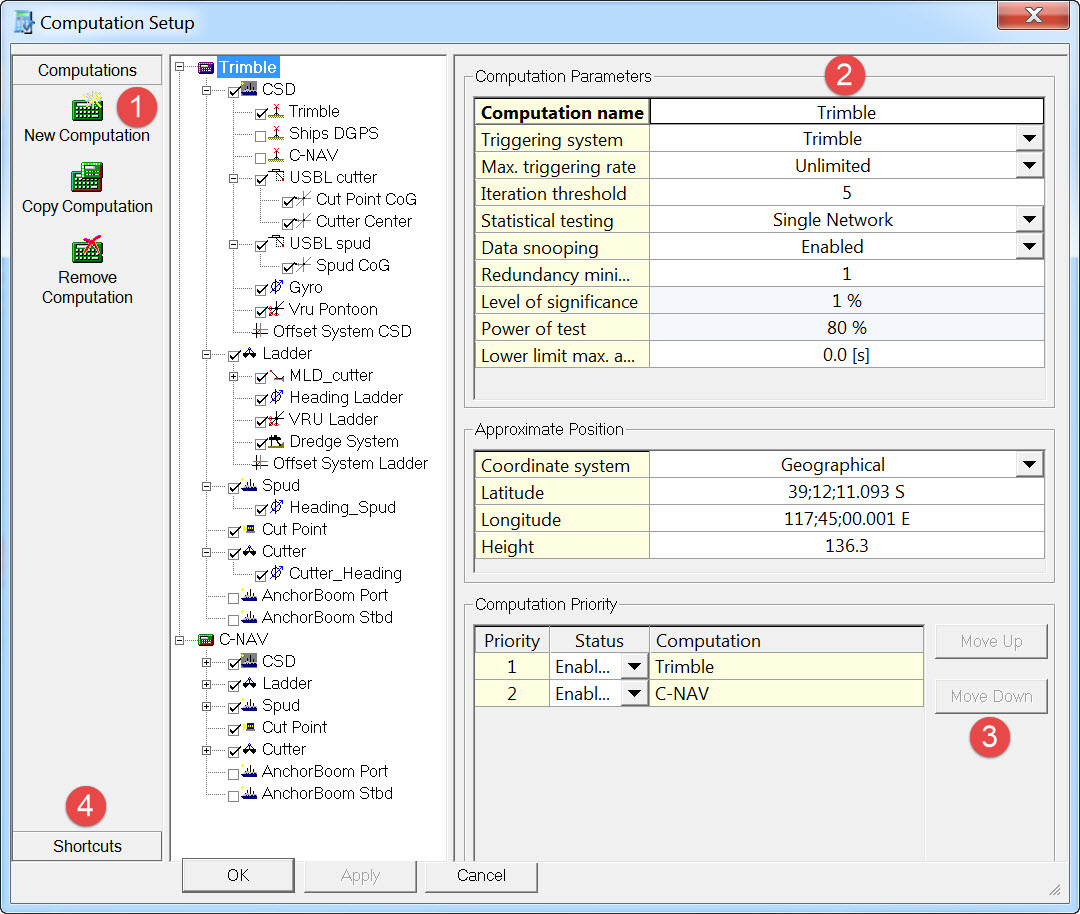Click the Iteration threshold value field
Viewport: 1080px width, 914px height.
[846, 193]
